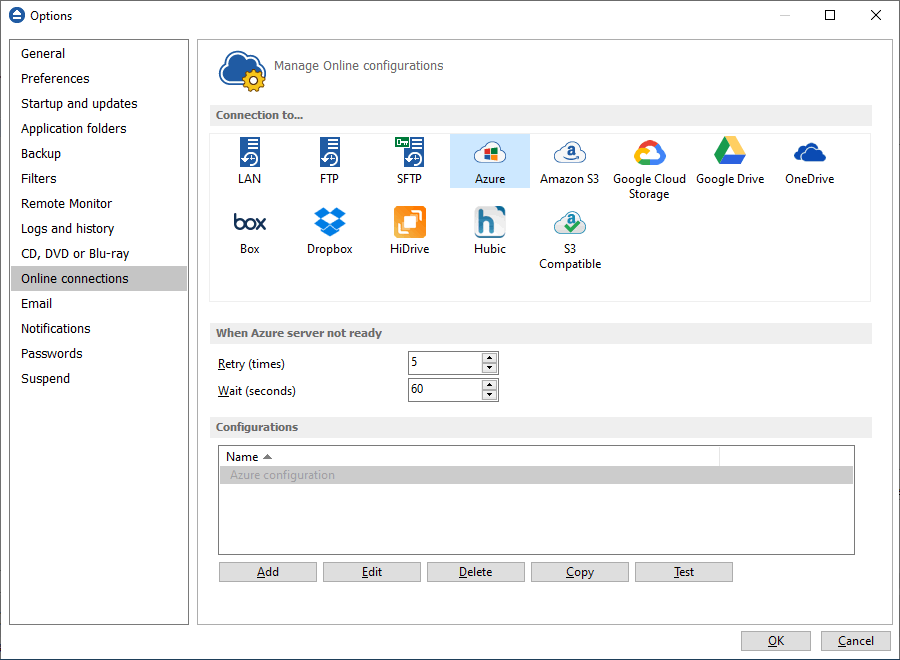This screenshot has width=900, height=660.
Task: Click the Options window app icon
Action: pos(17,15)
